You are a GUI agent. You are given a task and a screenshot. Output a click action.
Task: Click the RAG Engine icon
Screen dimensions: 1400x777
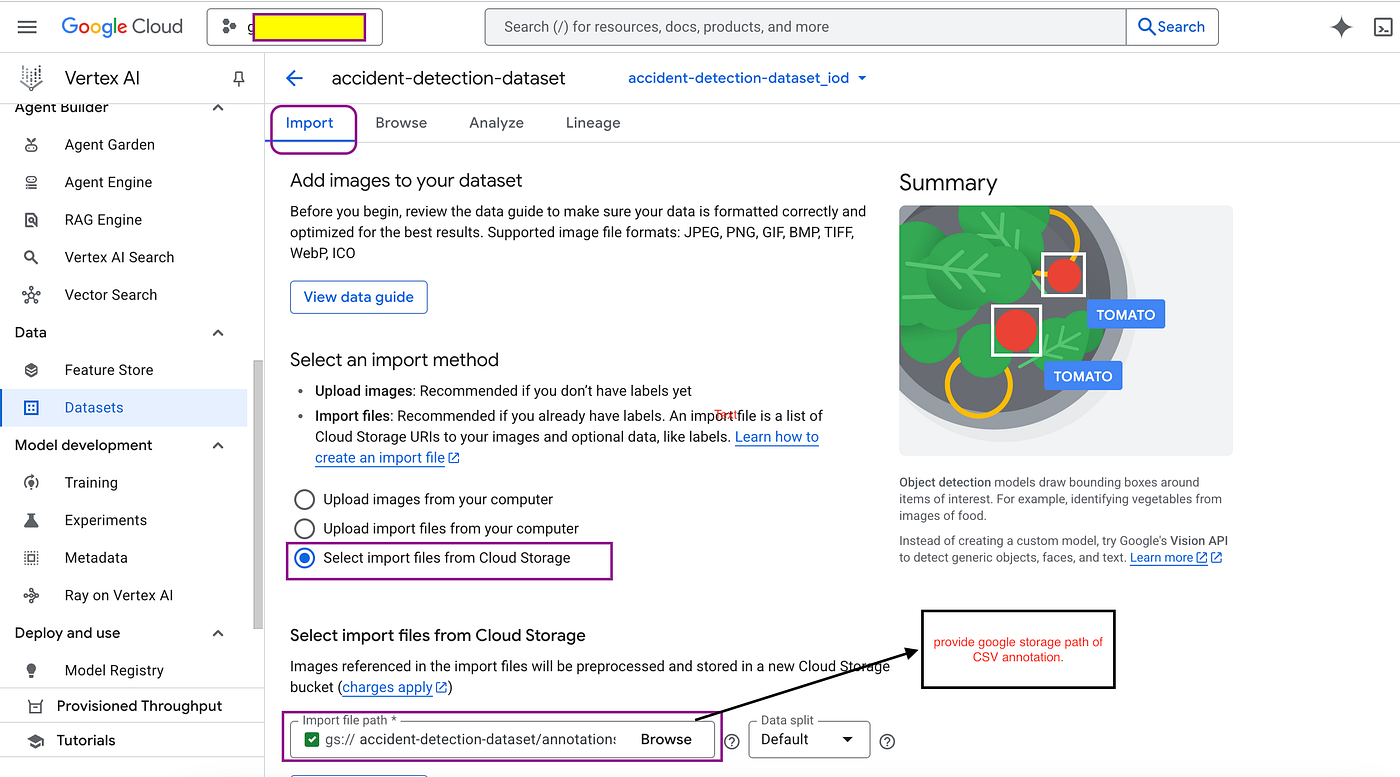click(31, 220)
